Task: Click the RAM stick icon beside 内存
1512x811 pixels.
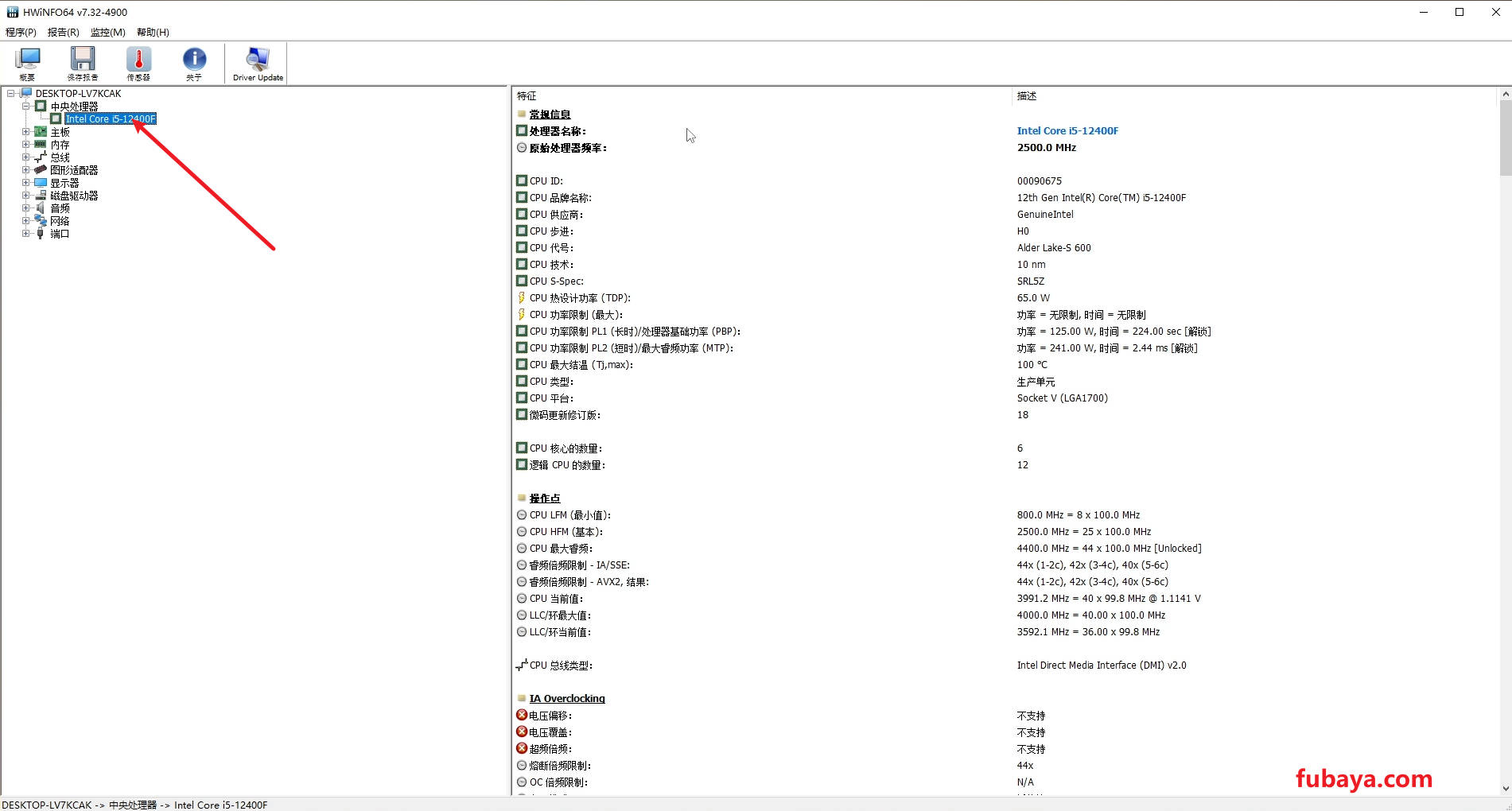Action: point(41,145)
